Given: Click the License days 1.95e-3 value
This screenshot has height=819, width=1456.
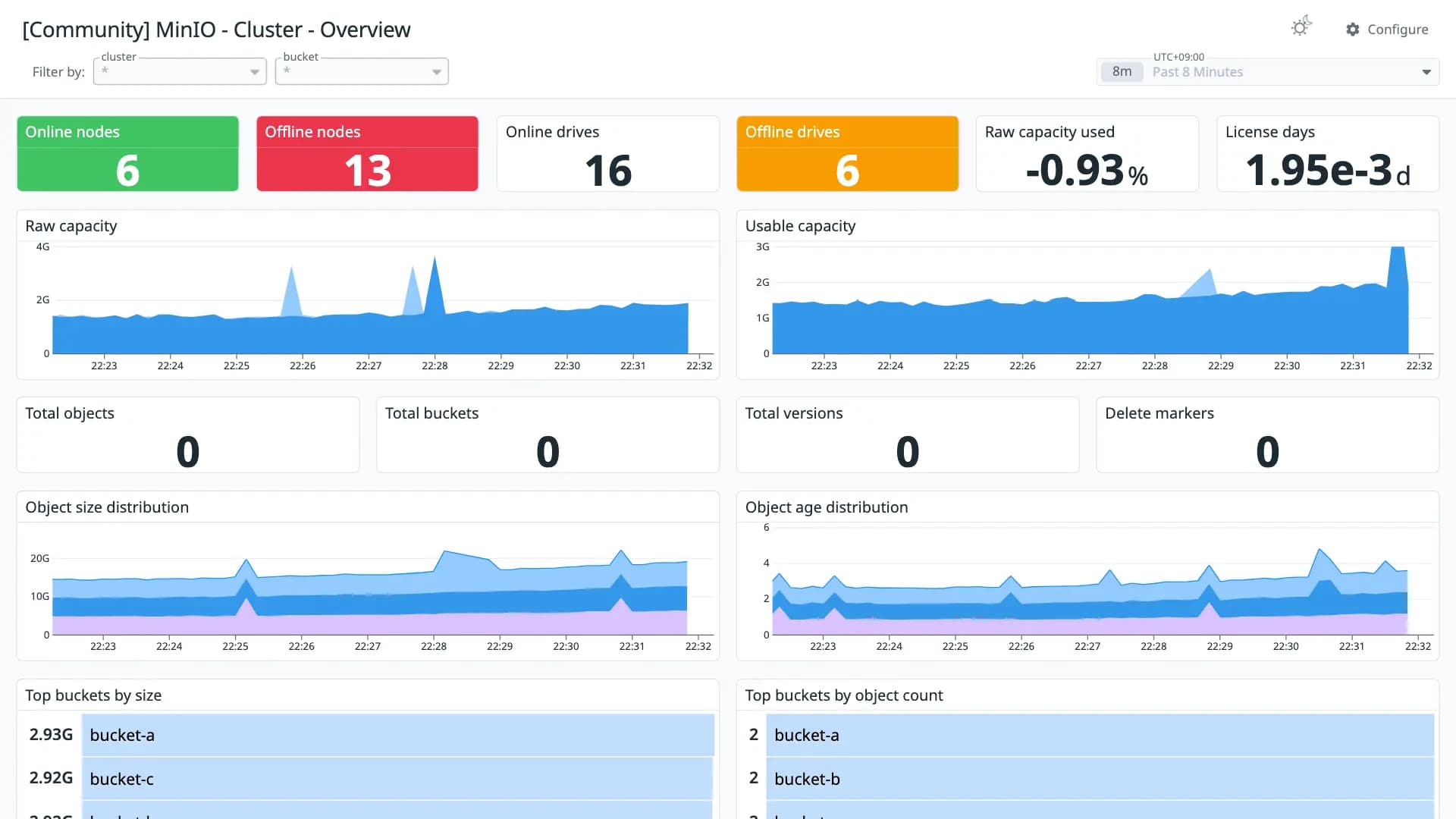Looking at the screenshot, I should click(1328, 171).
